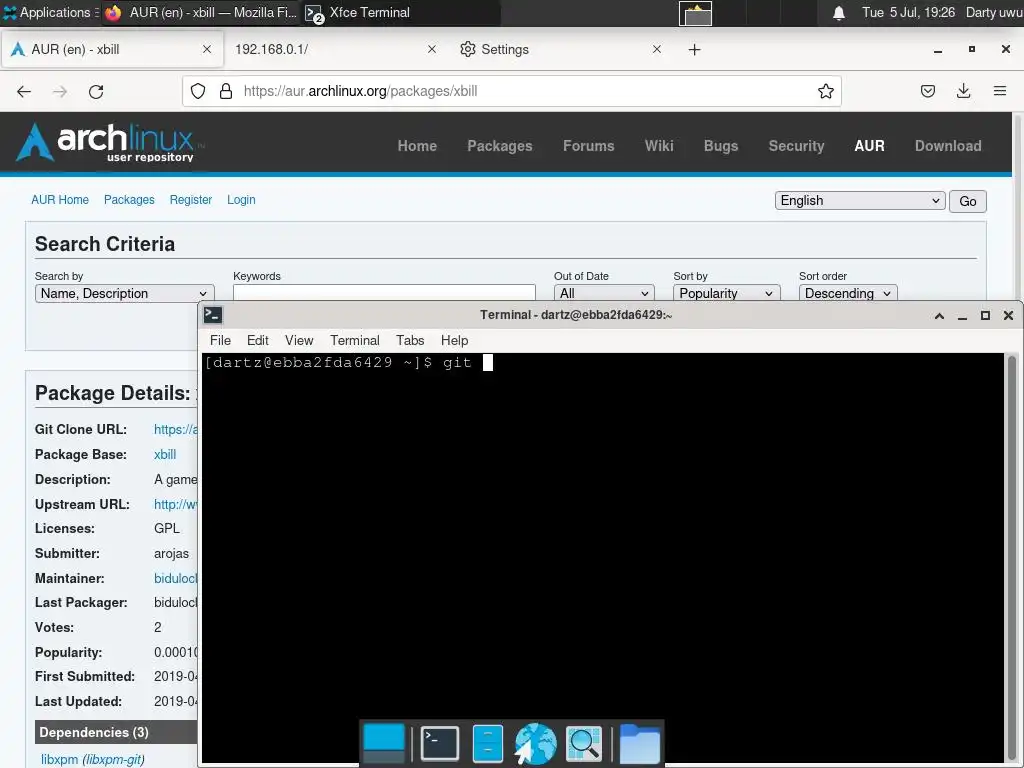Open the terminal View menu
Screen dimensions: 1024x768
299,340
